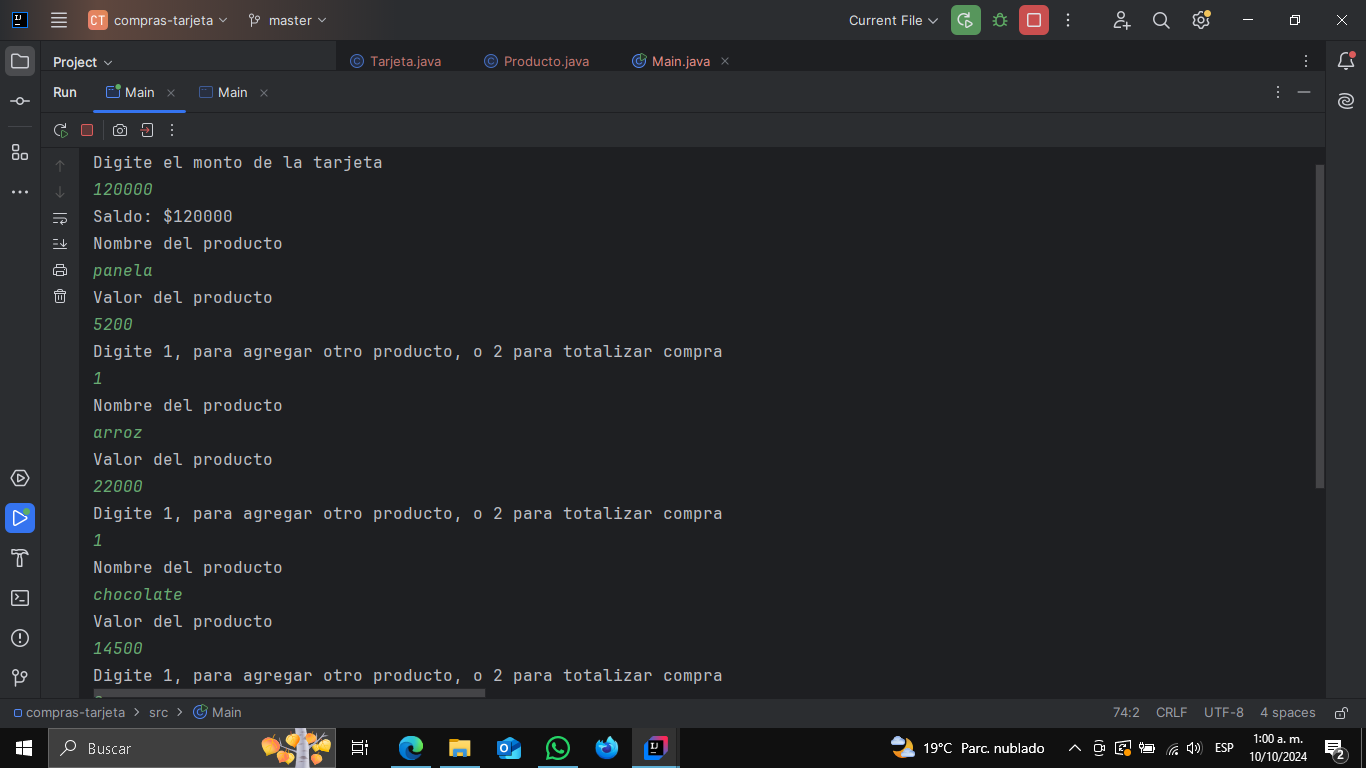Open the Commit tool window

(x=20, y=101)
